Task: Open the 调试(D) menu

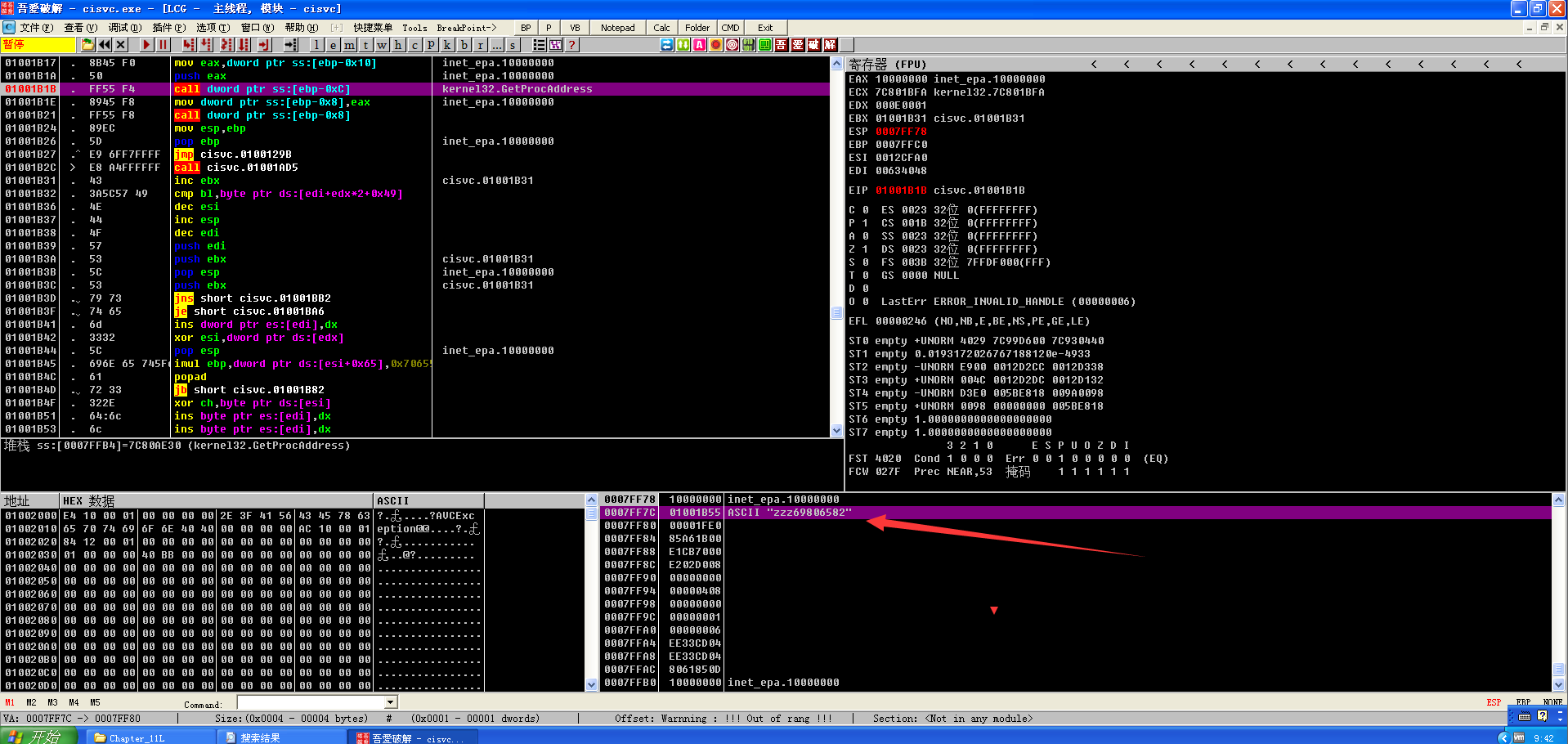Action: [124, 28]
